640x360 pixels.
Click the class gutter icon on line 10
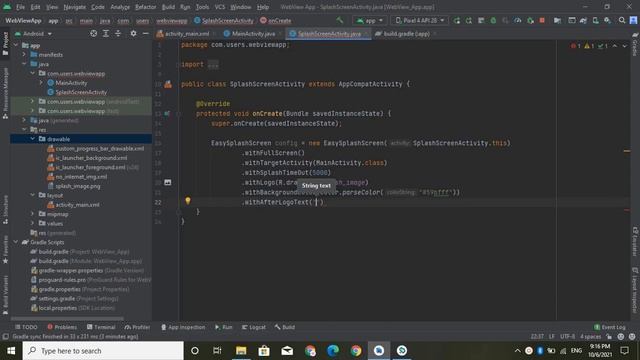(x=168, y=84)
